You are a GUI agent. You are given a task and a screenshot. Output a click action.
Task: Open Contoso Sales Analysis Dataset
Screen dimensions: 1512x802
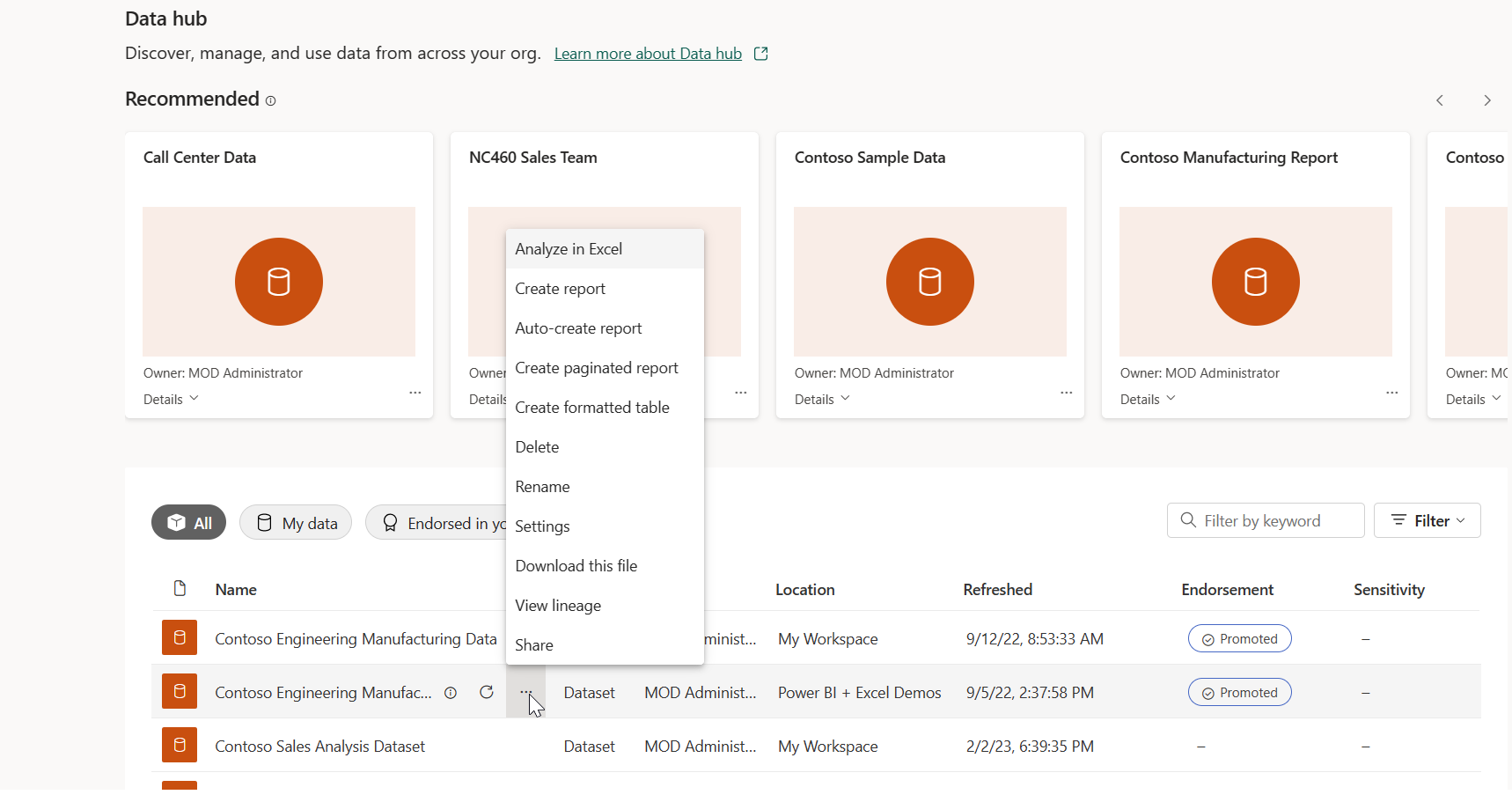[x=319, y=747]
